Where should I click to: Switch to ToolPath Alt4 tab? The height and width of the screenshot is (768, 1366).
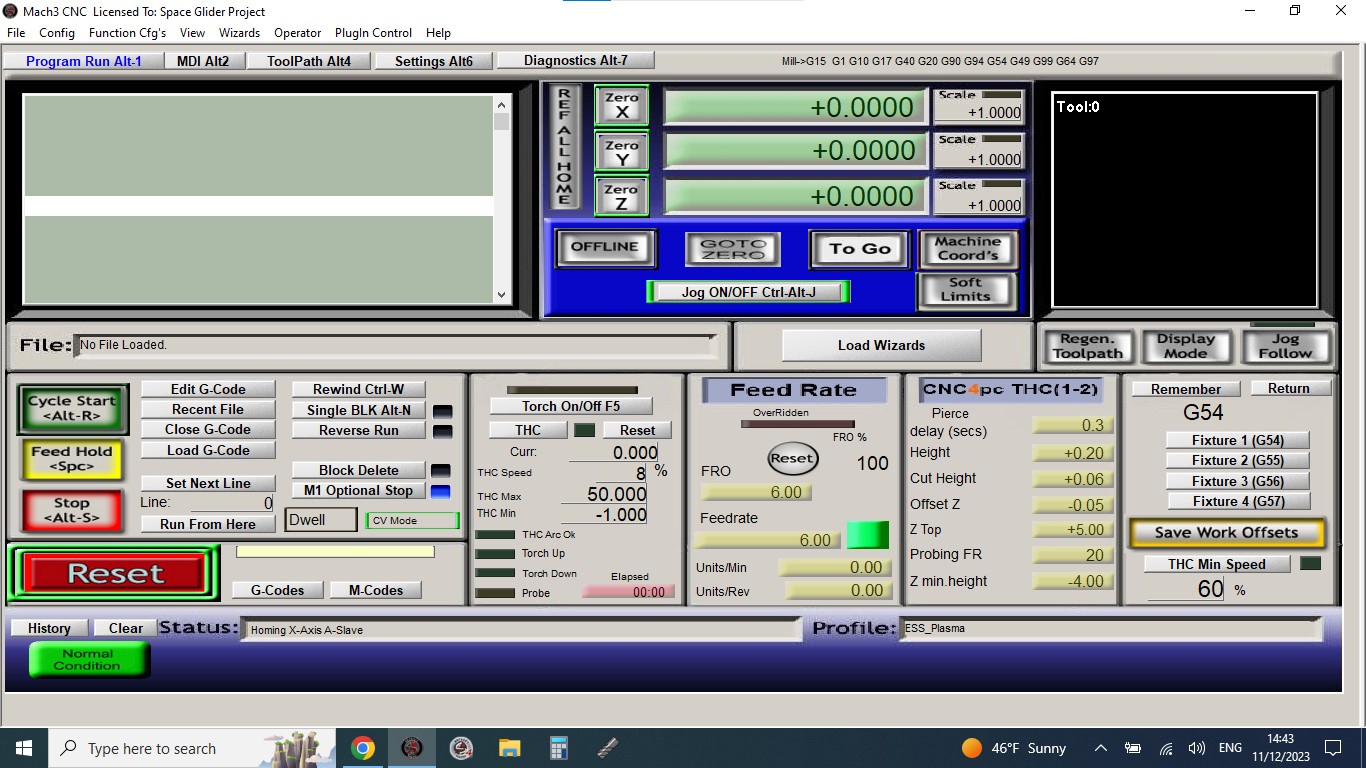(x=309, y=61)
